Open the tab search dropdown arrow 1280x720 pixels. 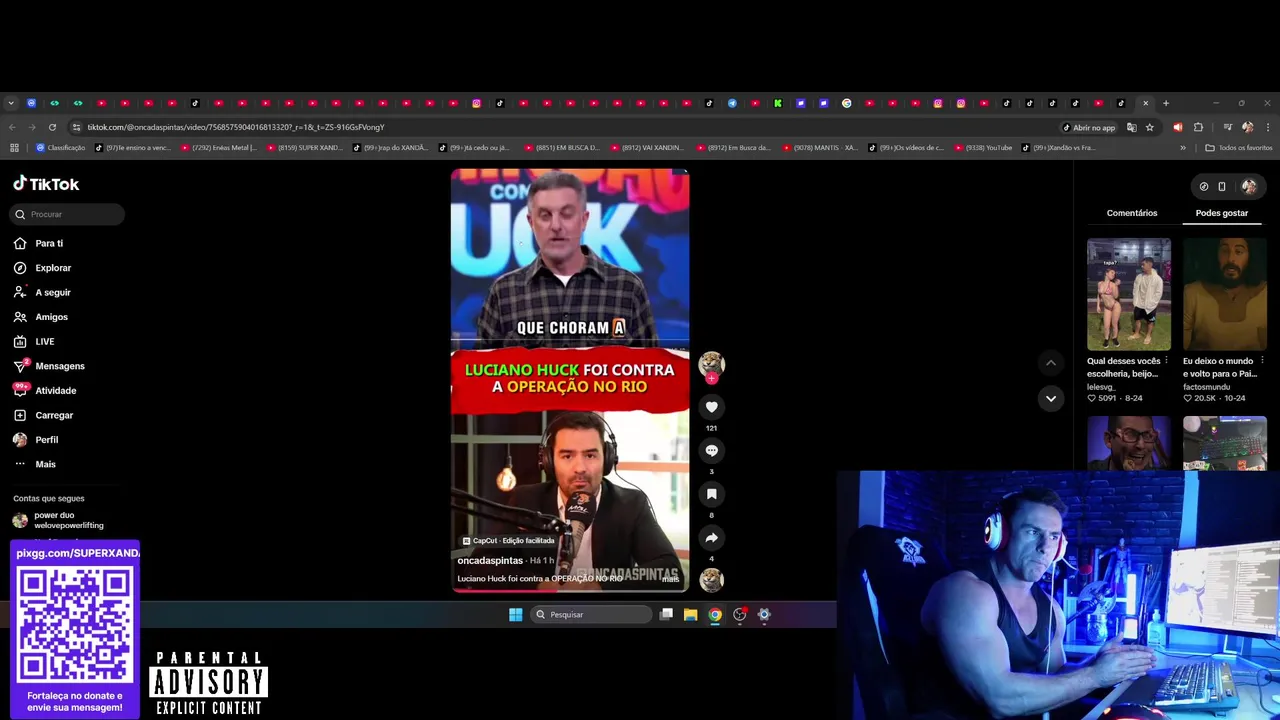pyautogui.click(x=11, y=103)
